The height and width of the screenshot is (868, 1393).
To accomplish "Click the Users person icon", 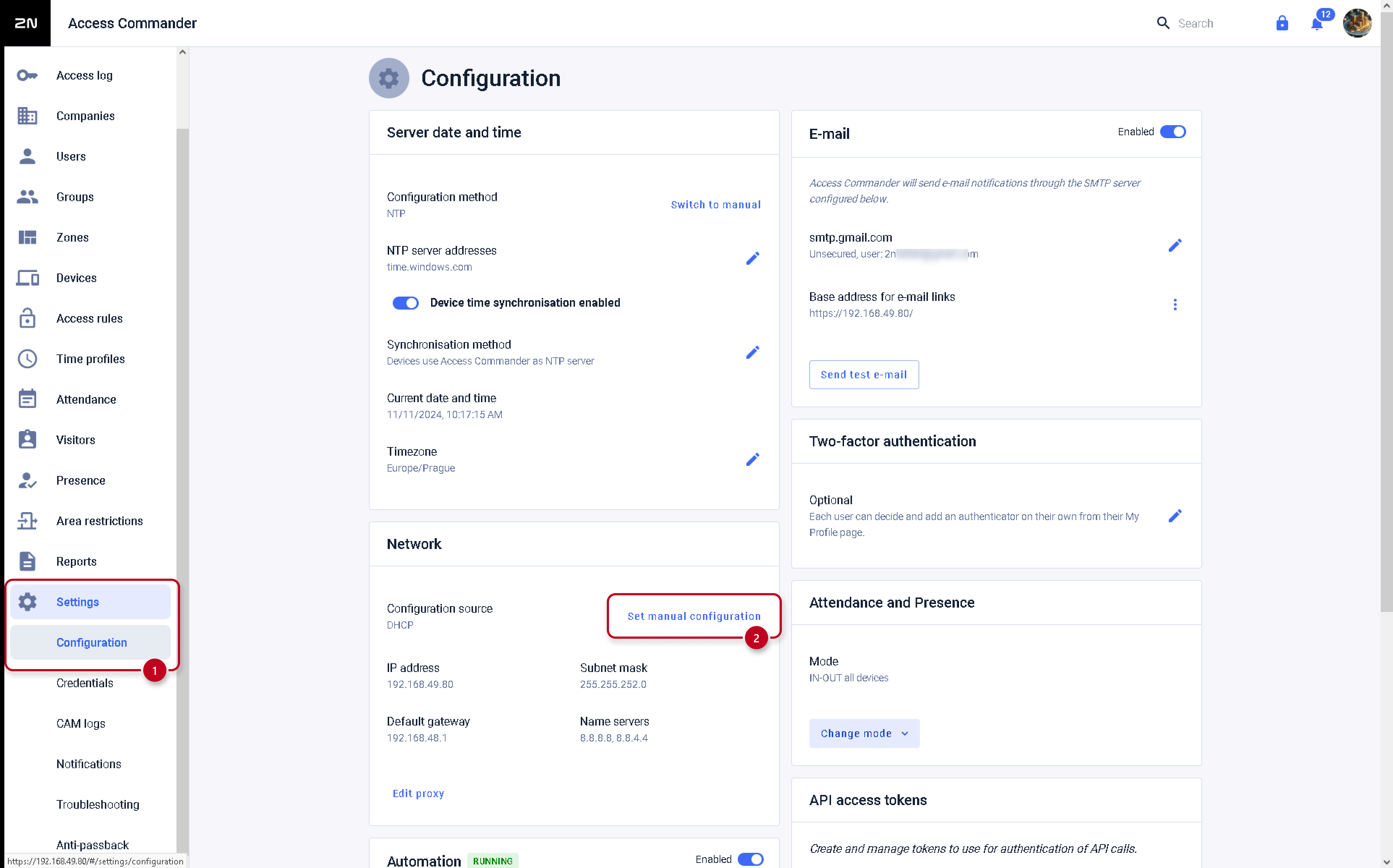I will pos(27,156).
